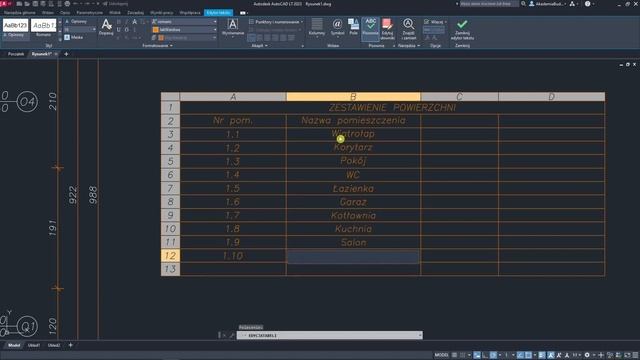Click the AutoCAD application menu A logo
This screenshot has width=640, height=360.
pos(4,4)
